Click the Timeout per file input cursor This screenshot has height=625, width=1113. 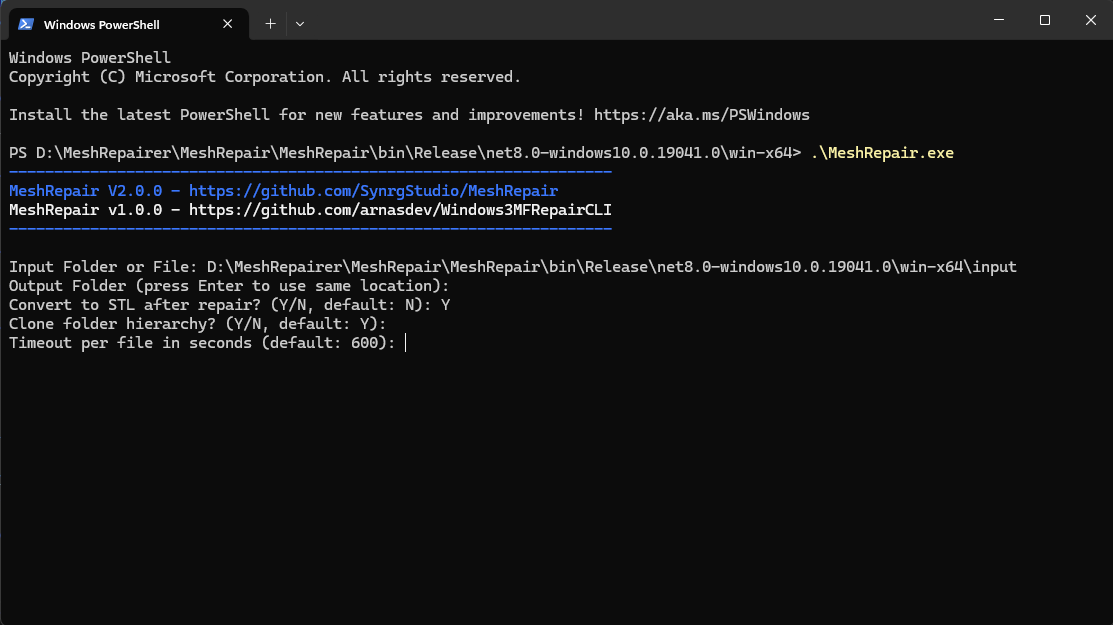tap(405, 343)
